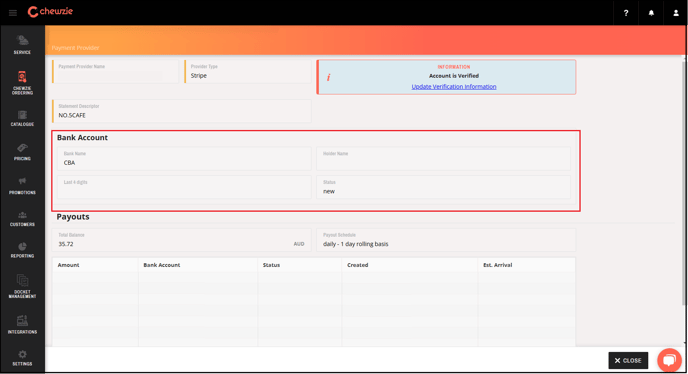Click the Close button

pos(628,360)
